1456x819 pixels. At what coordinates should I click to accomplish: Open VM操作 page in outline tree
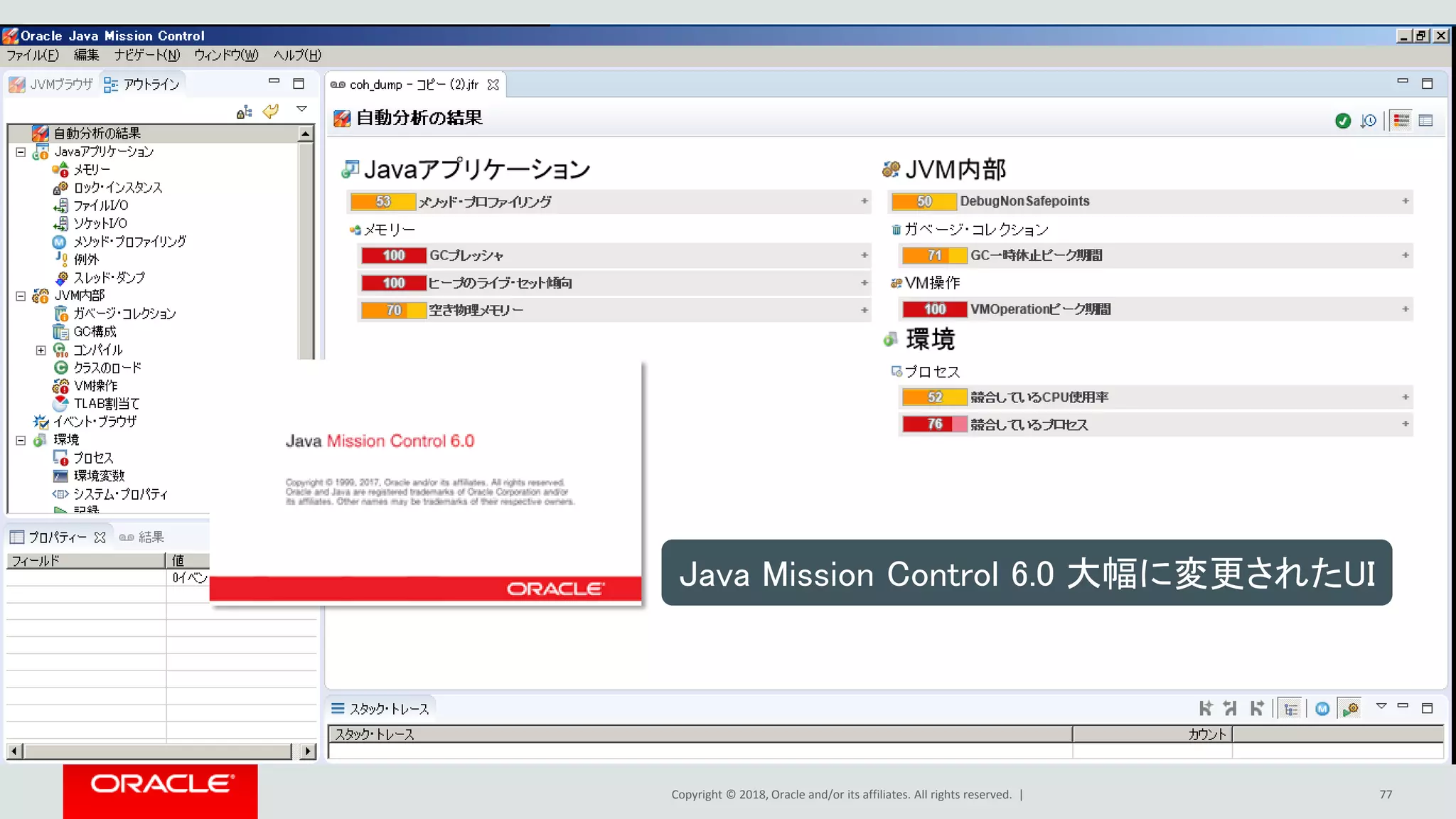coord(95,385)
